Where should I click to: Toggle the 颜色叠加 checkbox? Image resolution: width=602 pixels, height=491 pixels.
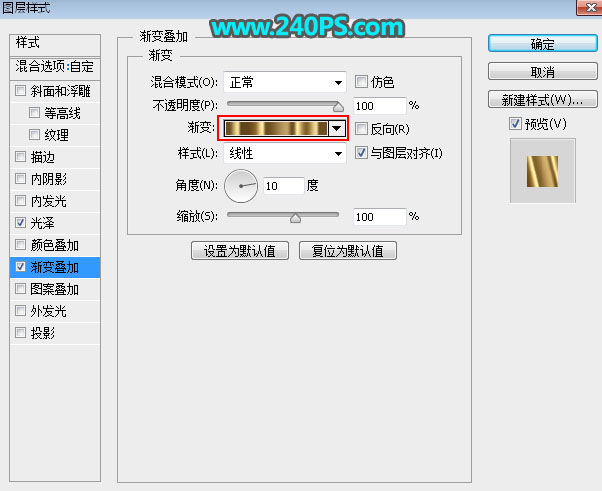pos(20,245)
